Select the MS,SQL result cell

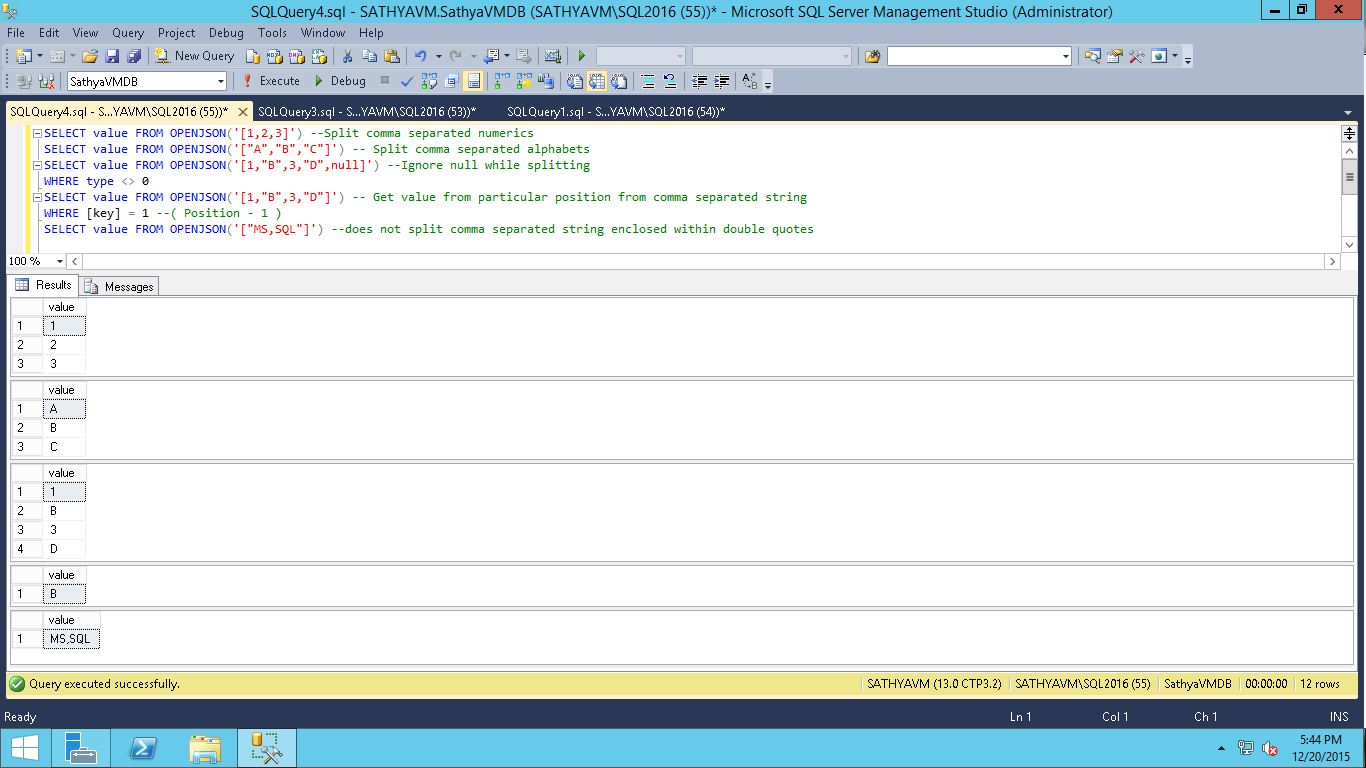tap(70, 636)
